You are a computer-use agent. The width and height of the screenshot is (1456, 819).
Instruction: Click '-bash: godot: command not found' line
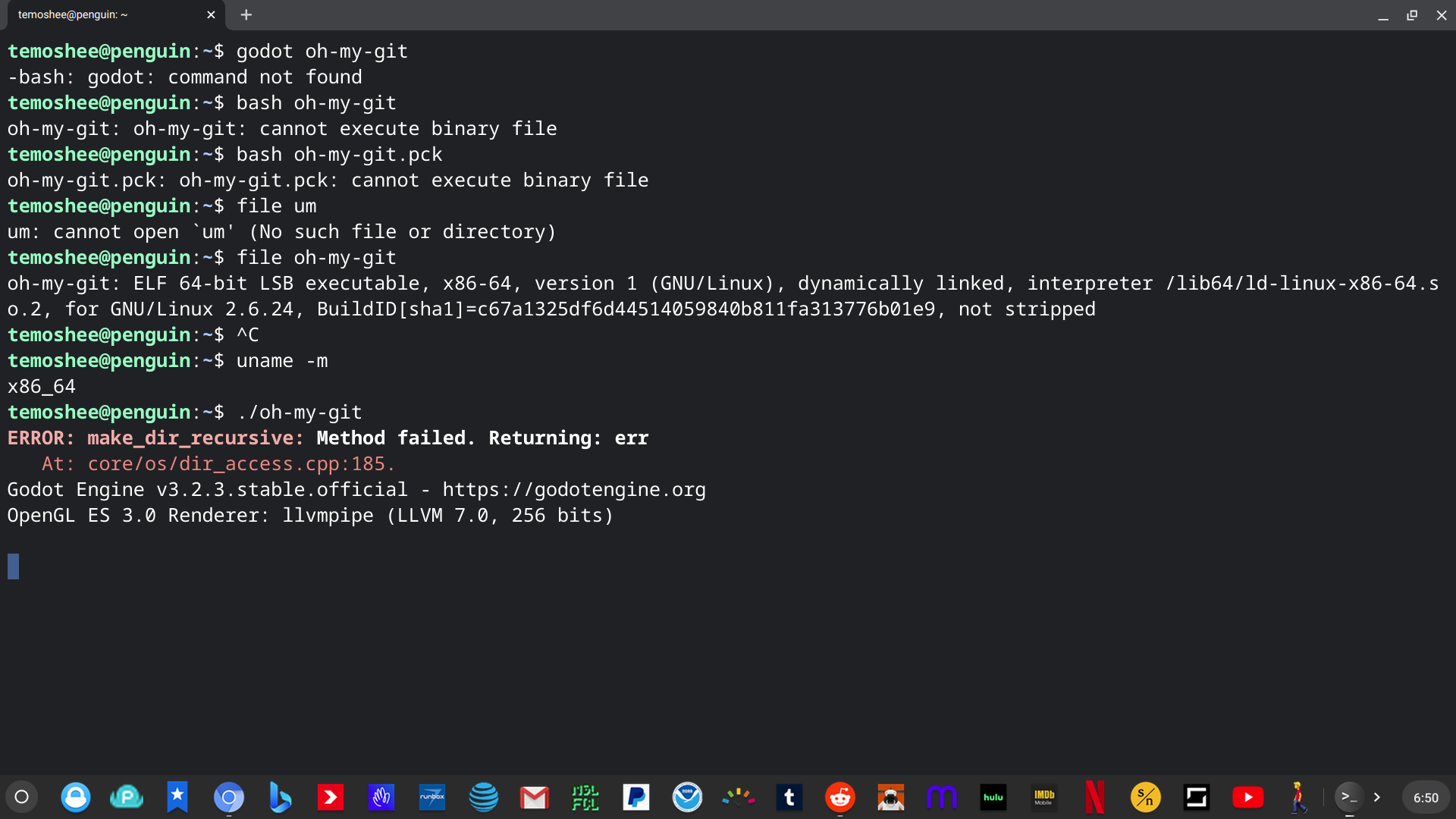185,77
